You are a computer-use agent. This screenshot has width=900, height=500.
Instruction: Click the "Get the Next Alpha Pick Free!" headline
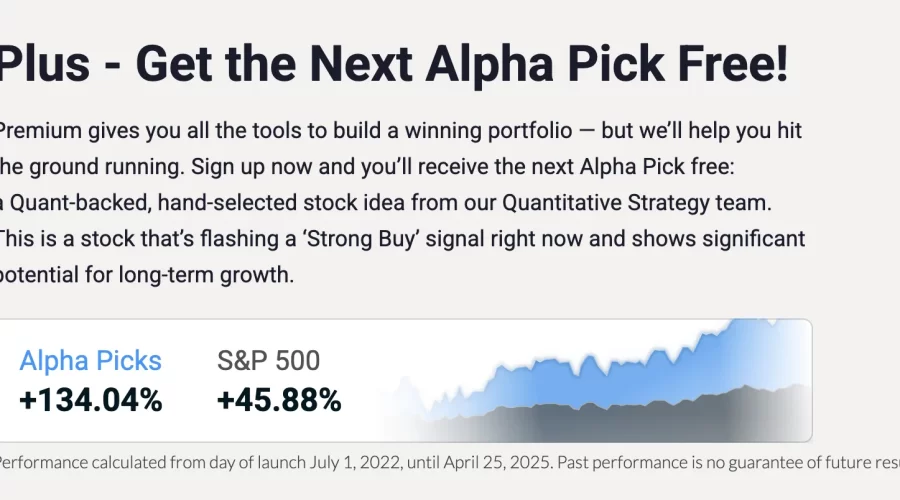point(462,64)
